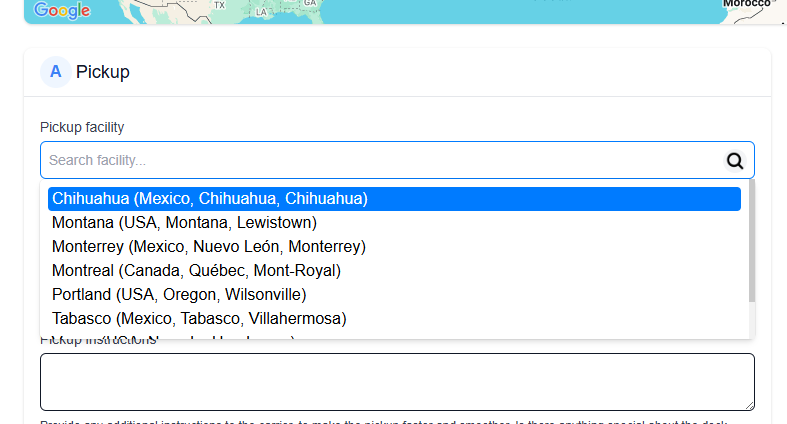787x424 pixels.
Task: Pick Monterrey (Mexico, Nuevo León, Monterrey)
Action: point(394,247)
